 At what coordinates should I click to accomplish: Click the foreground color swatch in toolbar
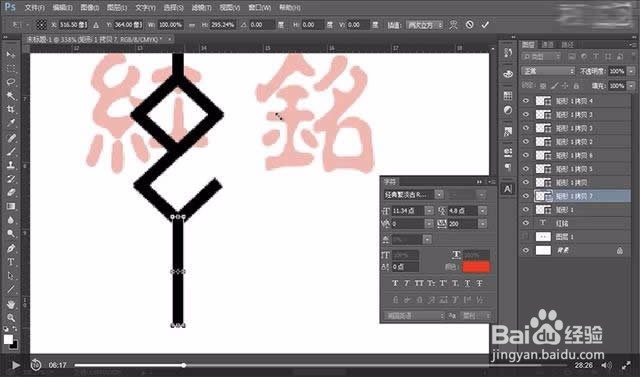pos(8,339)
